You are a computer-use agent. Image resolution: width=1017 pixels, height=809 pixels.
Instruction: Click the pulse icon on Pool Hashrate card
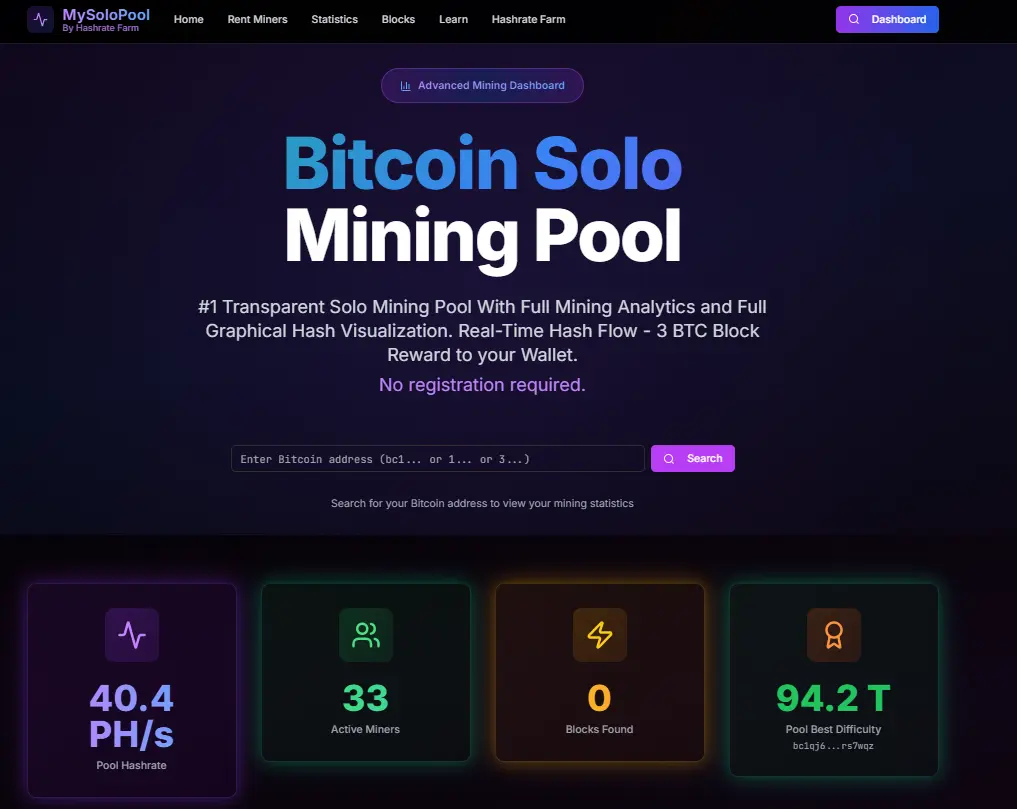(x=132, y=635)
